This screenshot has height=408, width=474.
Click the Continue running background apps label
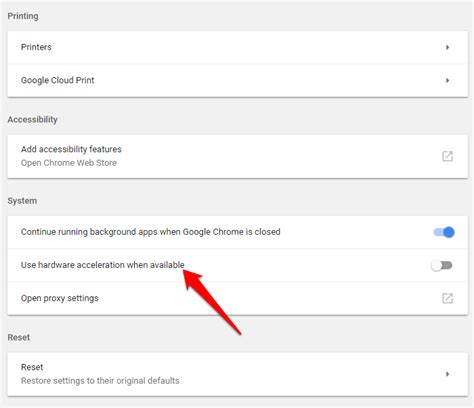tap(151, 232)
